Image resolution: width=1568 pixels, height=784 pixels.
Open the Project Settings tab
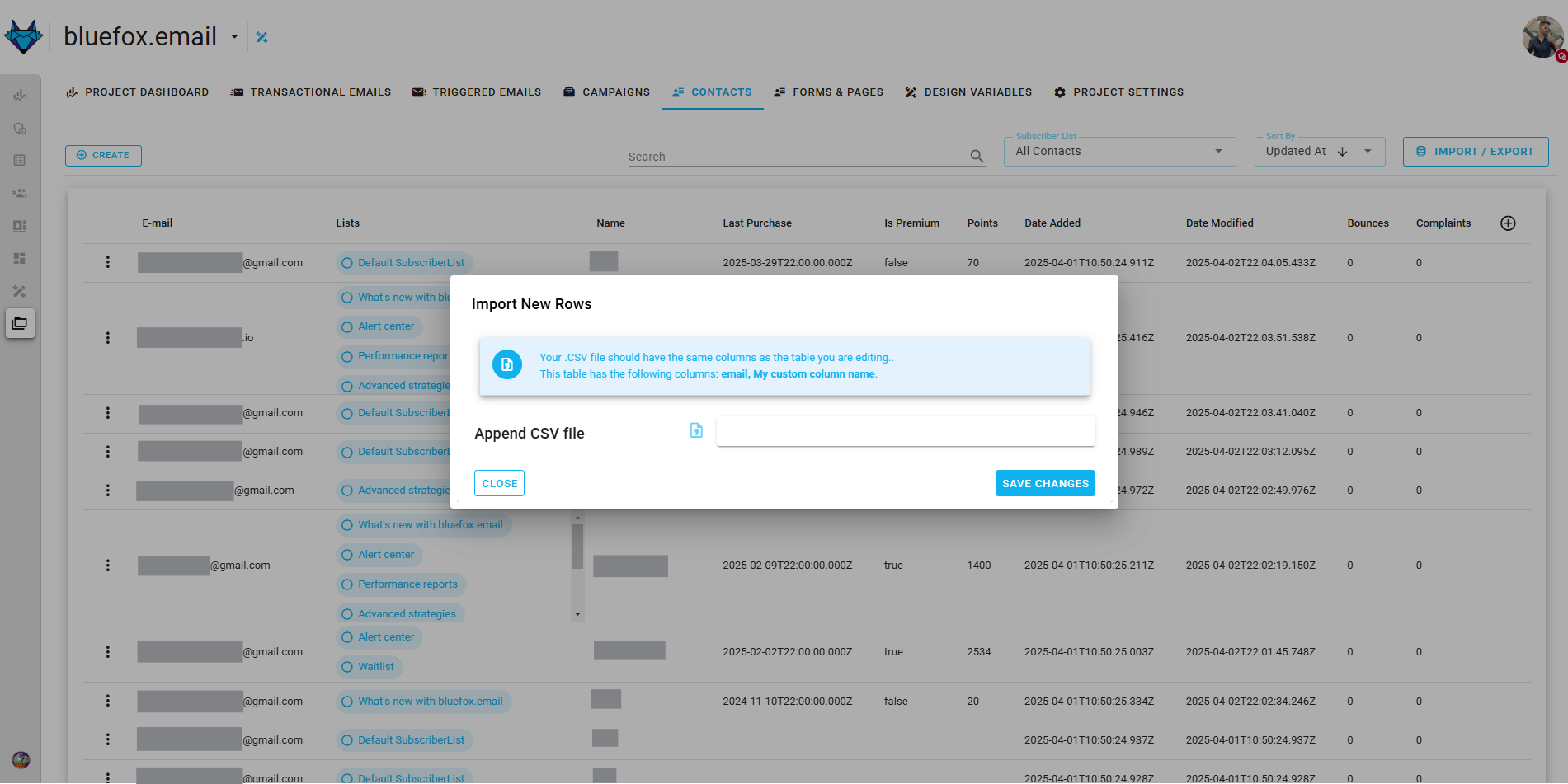click(1118, 92)
